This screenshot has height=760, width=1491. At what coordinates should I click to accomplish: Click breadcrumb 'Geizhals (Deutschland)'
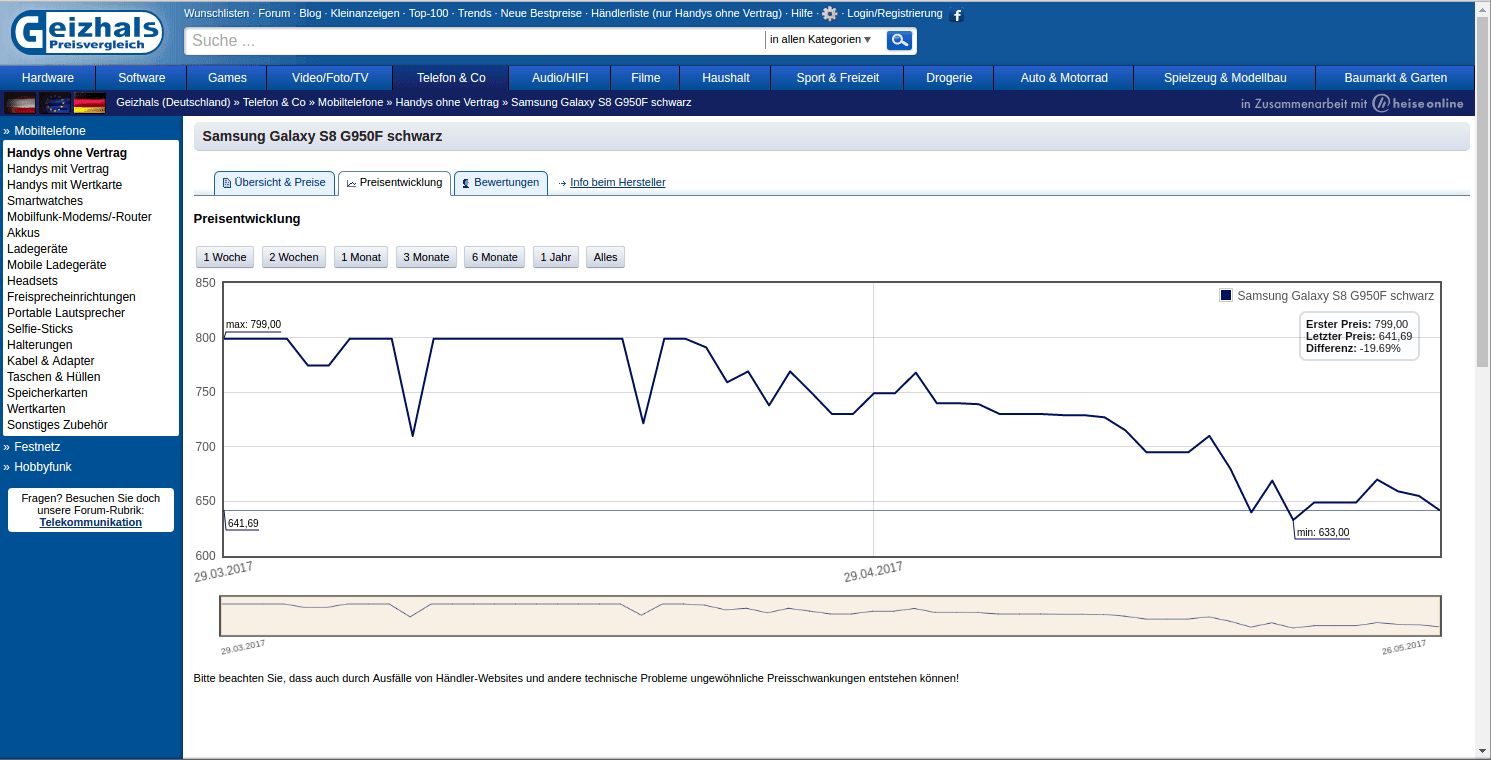pyautogui.click(x=173, y=102)
